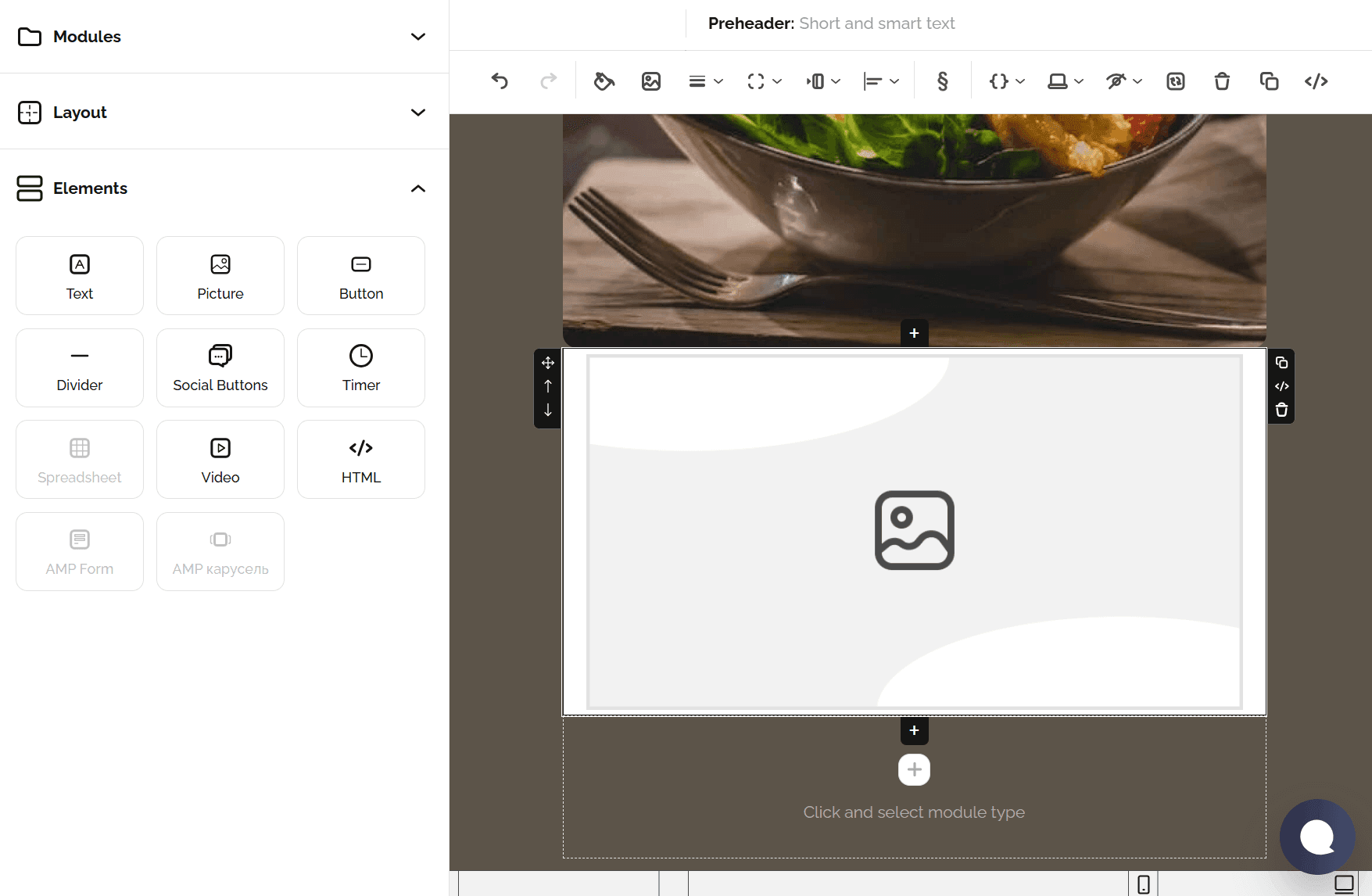Open the horizontal lines alignment dropdown
The width and height of the screenshot is (1372, 896).
coord(705,81)
